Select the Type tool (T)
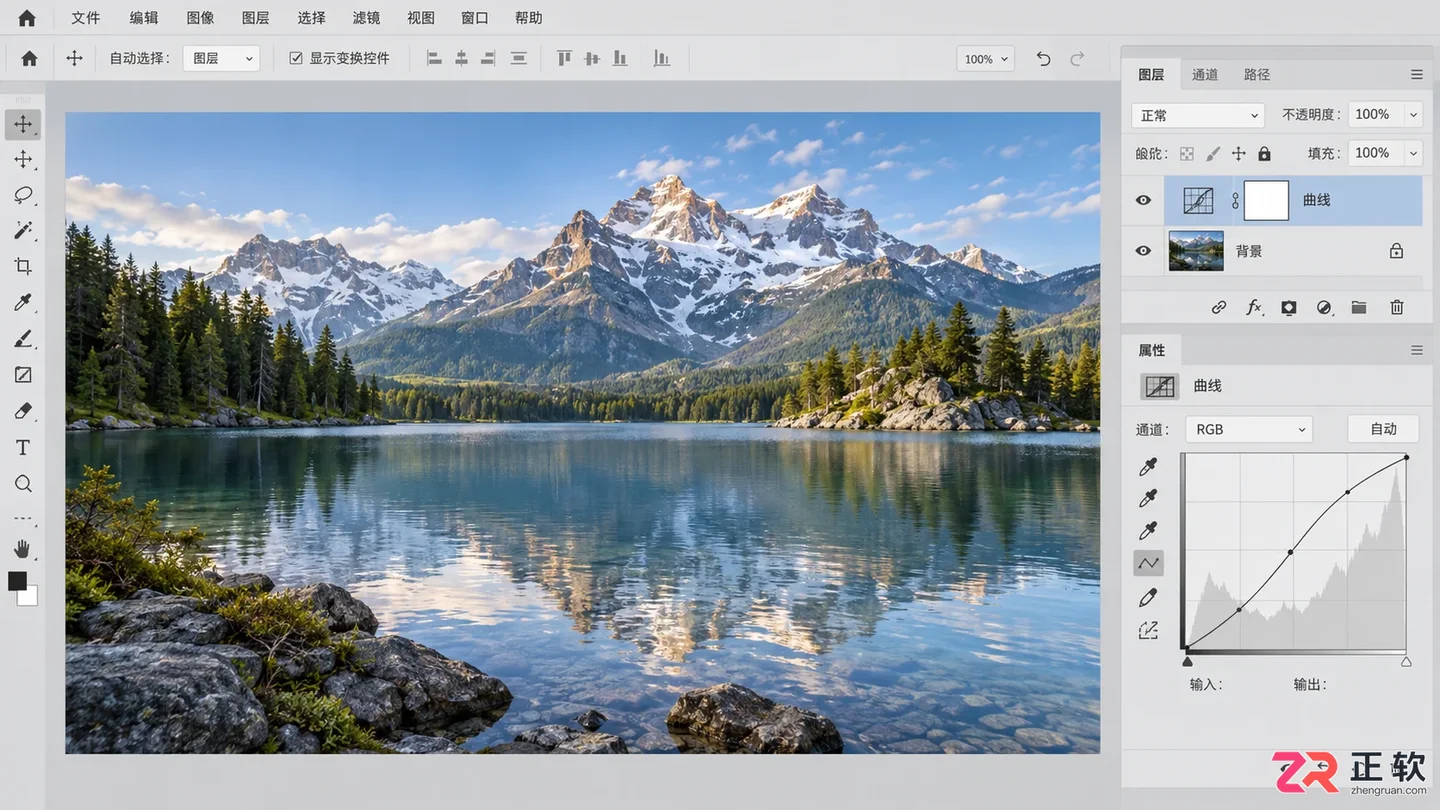Viewport: 1440px width, 810px height. tap(23, 447)
